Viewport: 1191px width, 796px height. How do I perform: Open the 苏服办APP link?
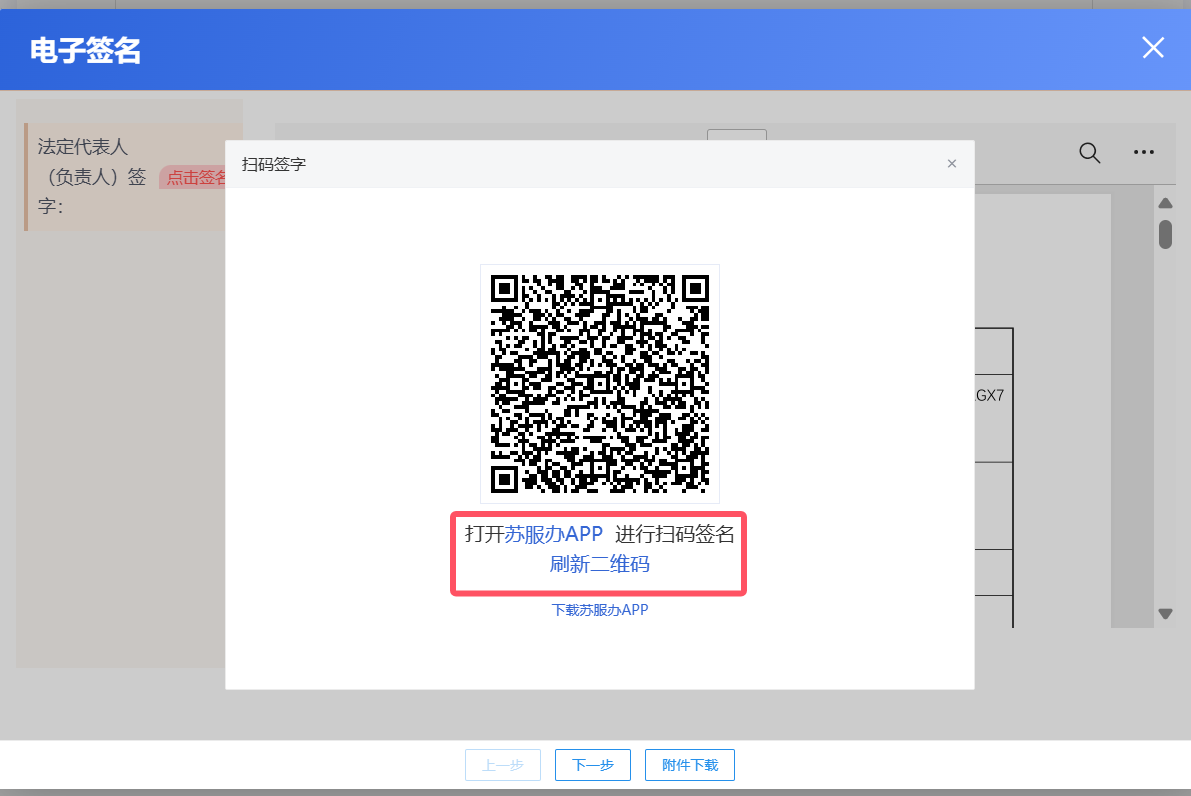click(x=554, y=535)
